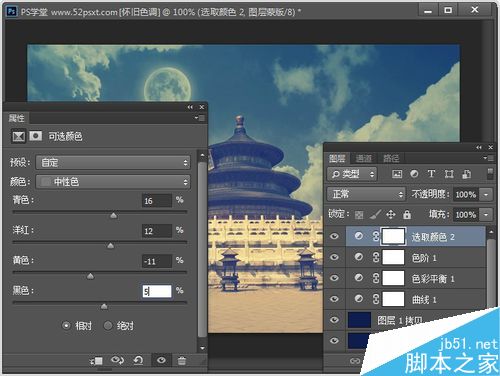Filter layers by type (T) icon

(x=431, y=174)
